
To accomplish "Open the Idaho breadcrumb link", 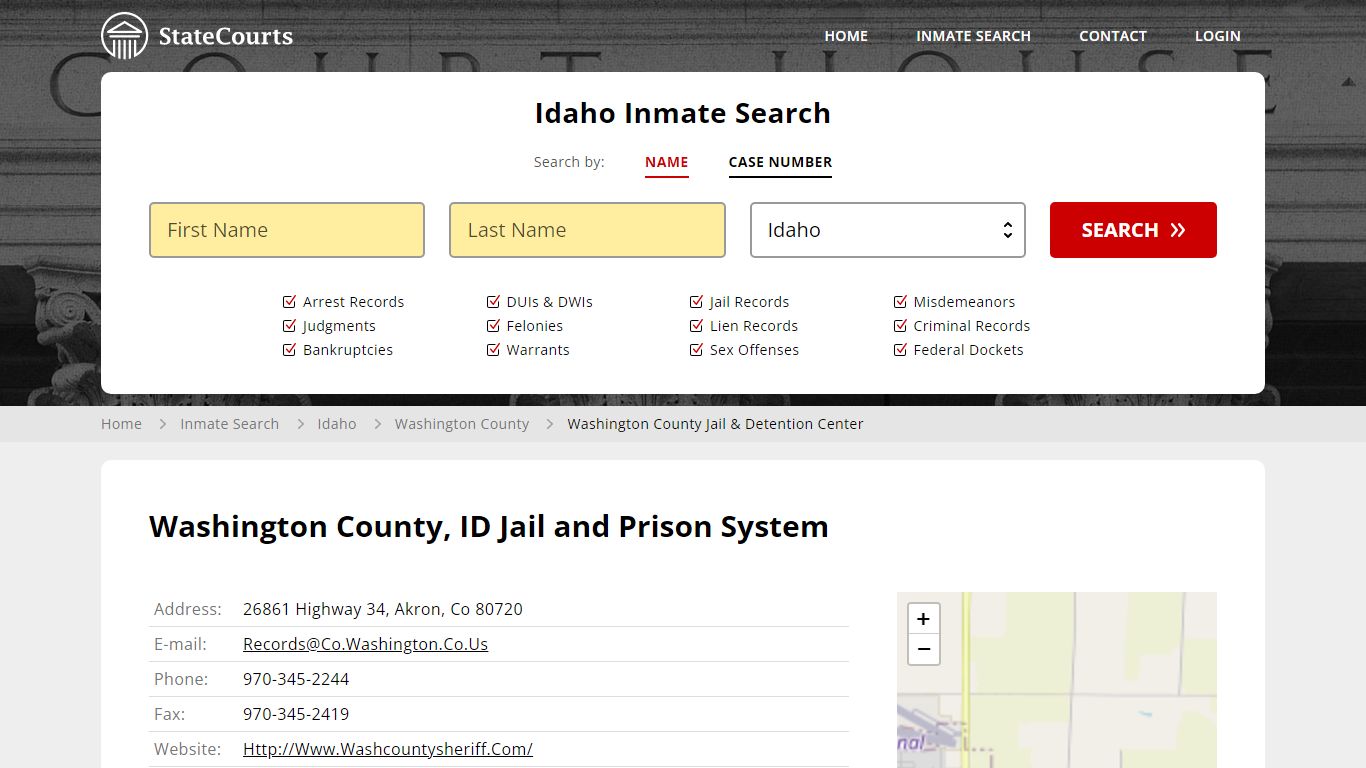I will pos(336,424).
